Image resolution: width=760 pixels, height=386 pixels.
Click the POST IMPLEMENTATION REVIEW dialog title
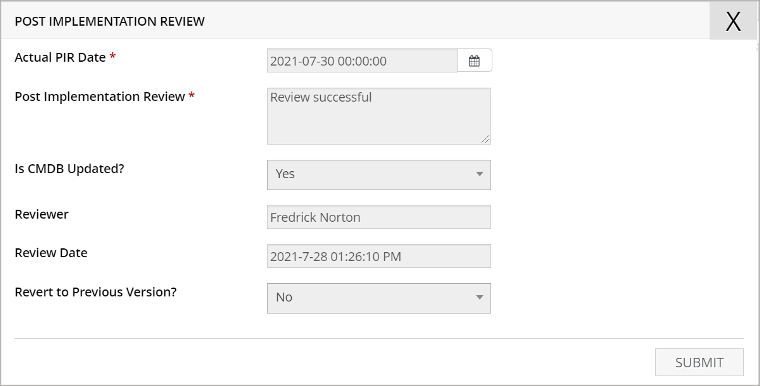(110, 21)
